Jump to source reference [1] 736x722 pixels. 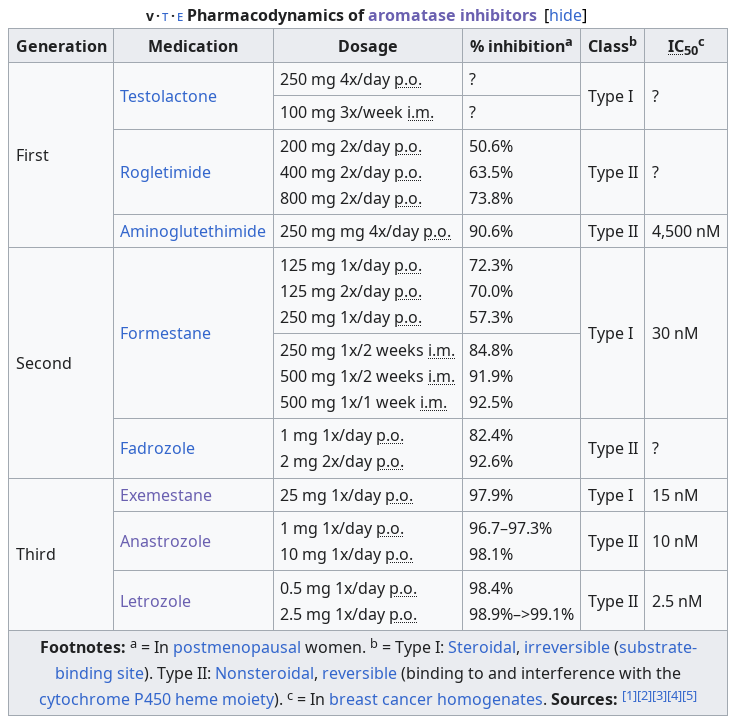pos(629,696)
